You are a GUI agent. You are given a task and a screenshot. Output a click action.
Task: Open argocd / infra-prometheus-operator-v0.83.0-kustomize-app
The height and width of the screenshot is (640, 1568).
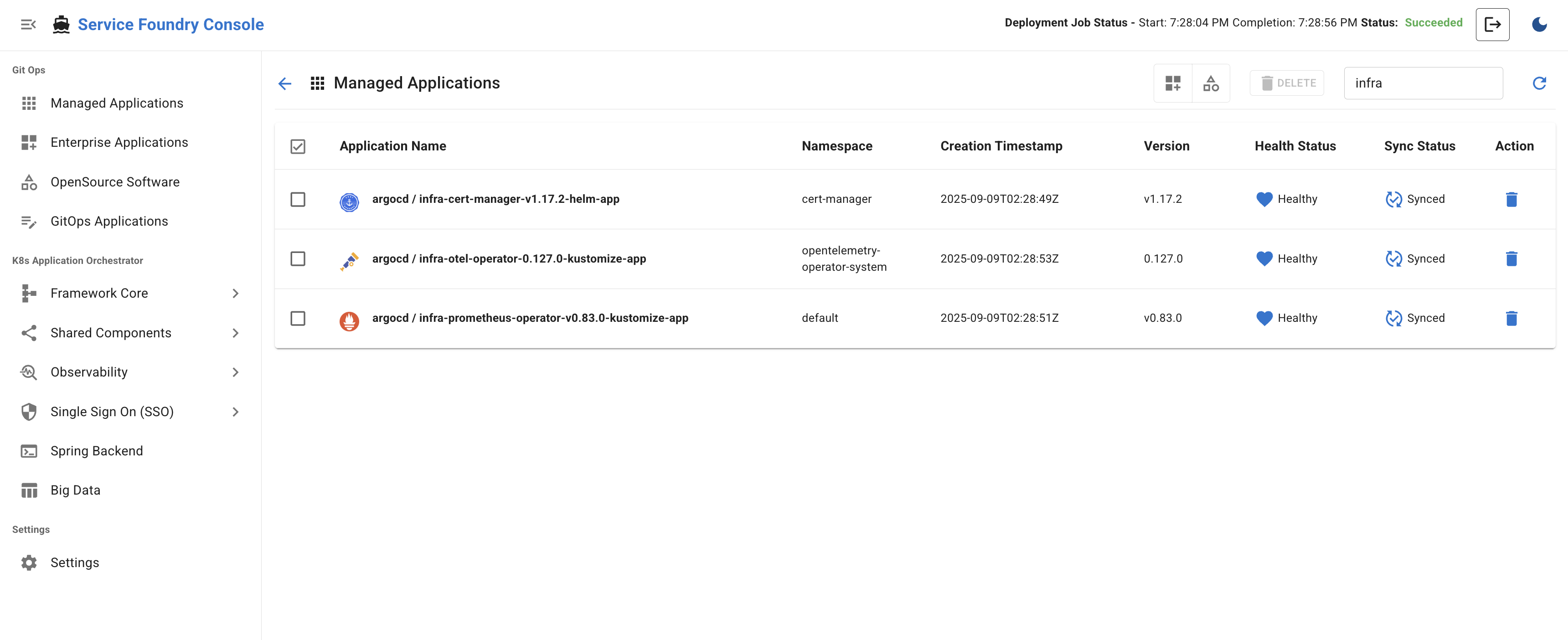point(530,318)
